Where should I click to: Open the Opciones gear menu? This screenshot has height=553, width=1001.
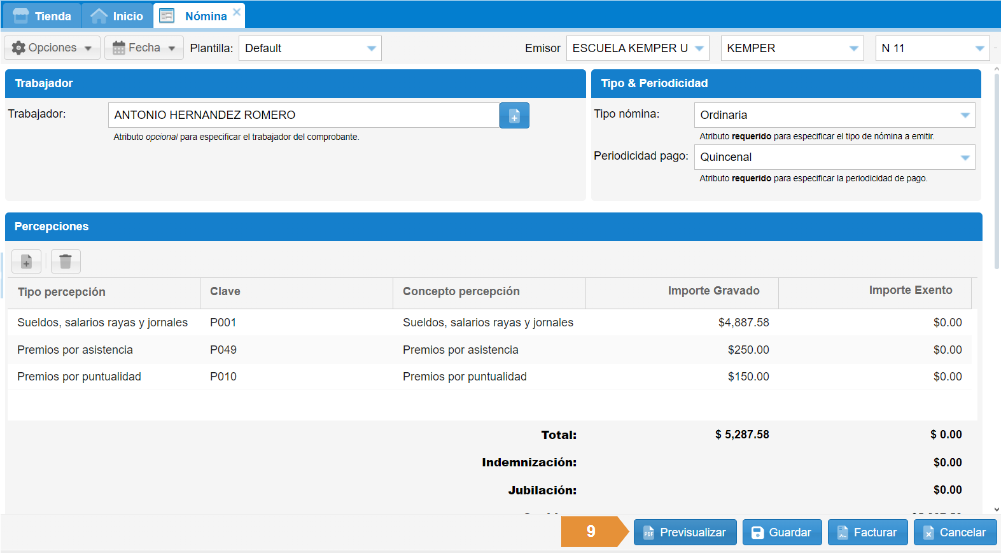[x=54, y=48]
